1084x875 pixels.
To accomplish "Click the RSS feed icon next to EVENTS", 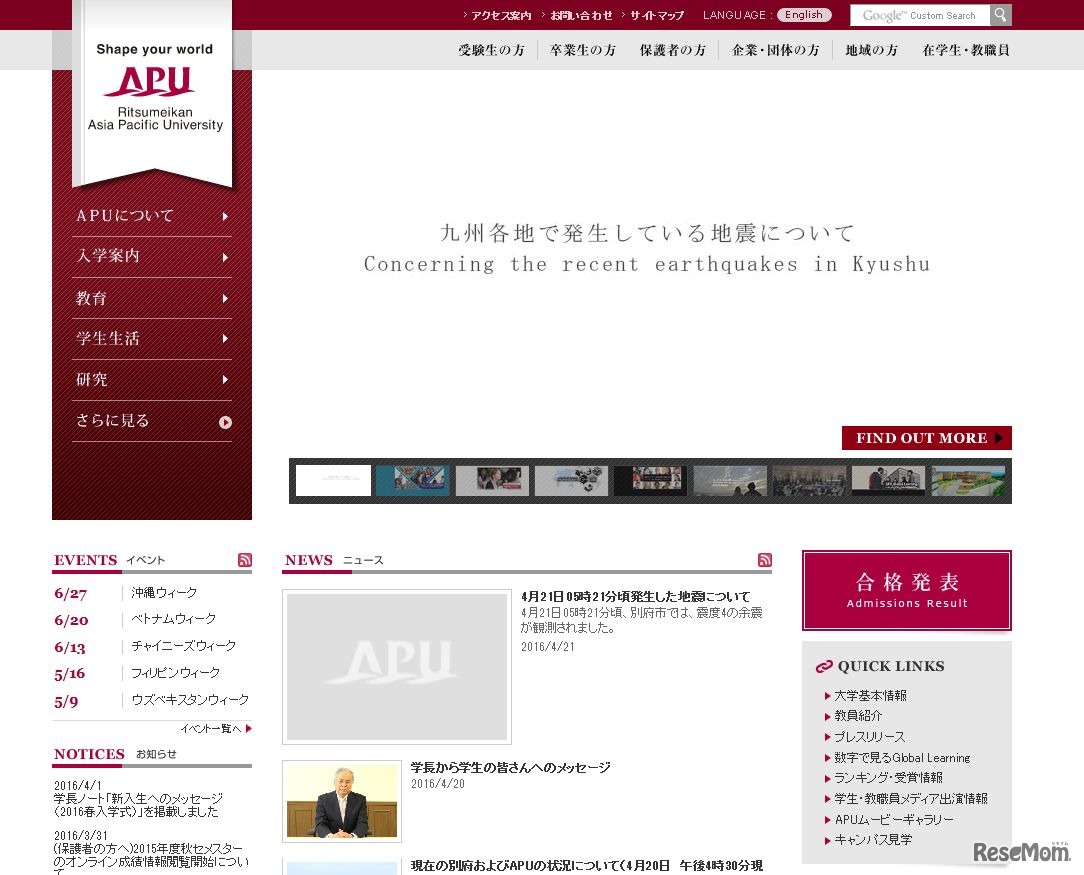I will (245, 560).
